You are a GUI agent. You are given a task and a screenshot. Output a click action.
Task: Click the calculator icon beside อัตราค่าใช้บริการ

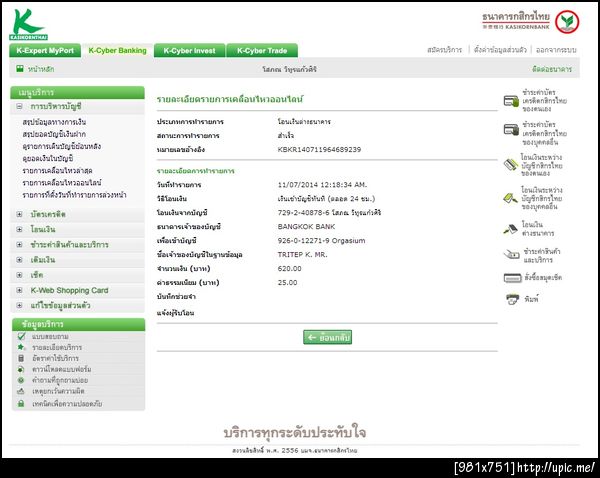tap(21, 358)
